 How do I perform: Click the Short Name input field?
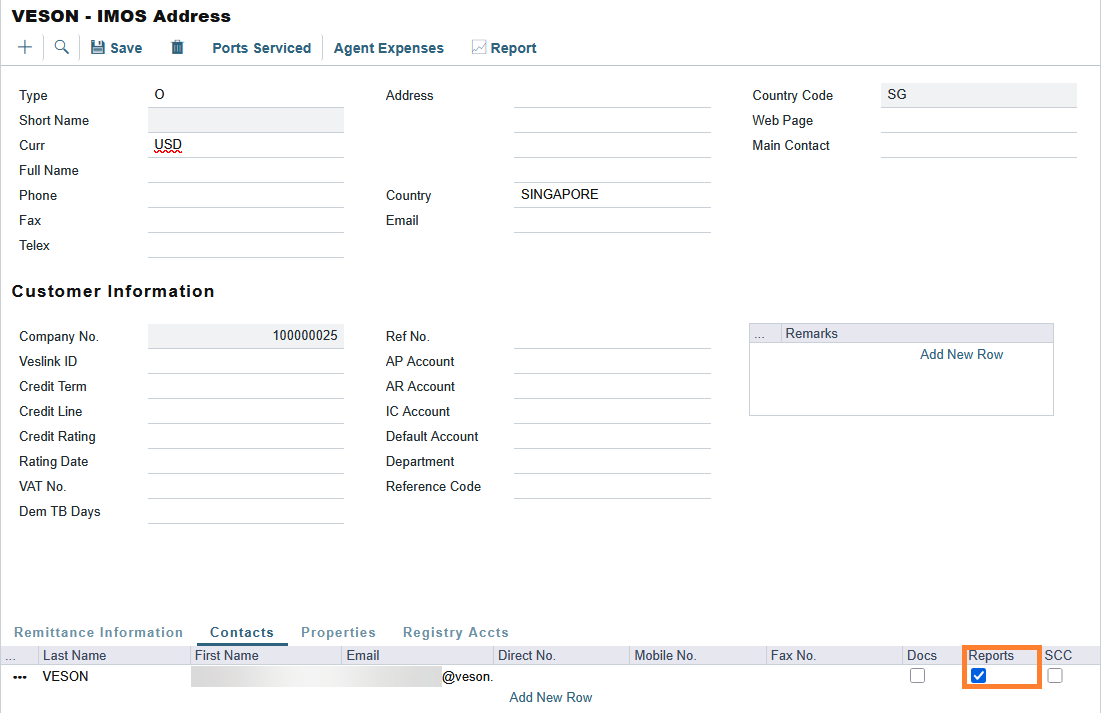(246, 120)
